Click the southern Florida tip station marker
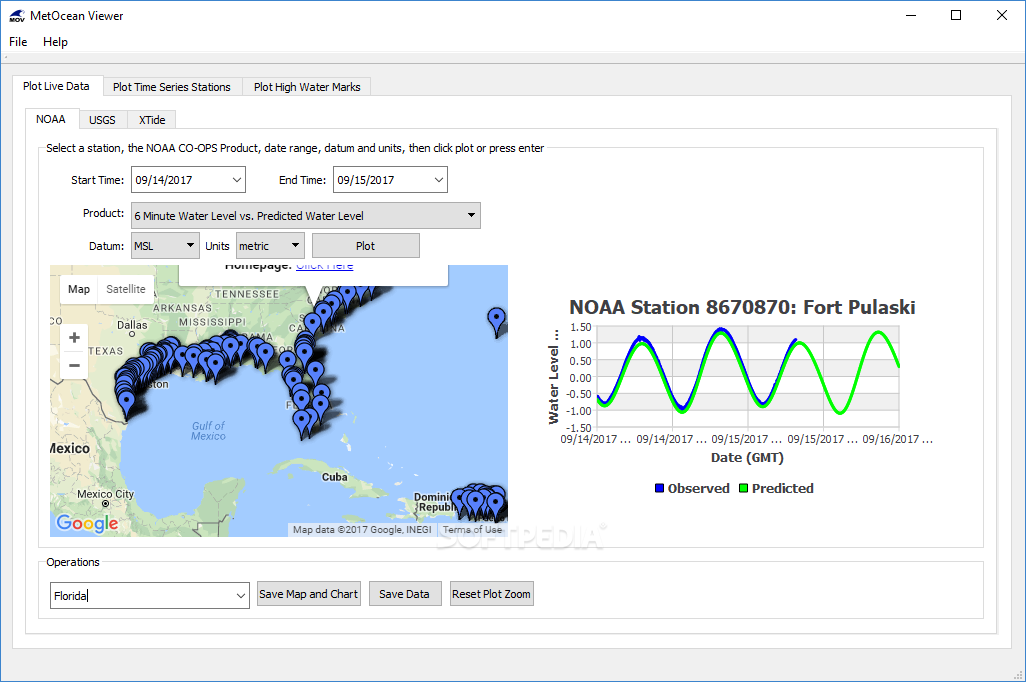Image resolution: width=1026 pixels, height=682 pixels. click(302, 423)
